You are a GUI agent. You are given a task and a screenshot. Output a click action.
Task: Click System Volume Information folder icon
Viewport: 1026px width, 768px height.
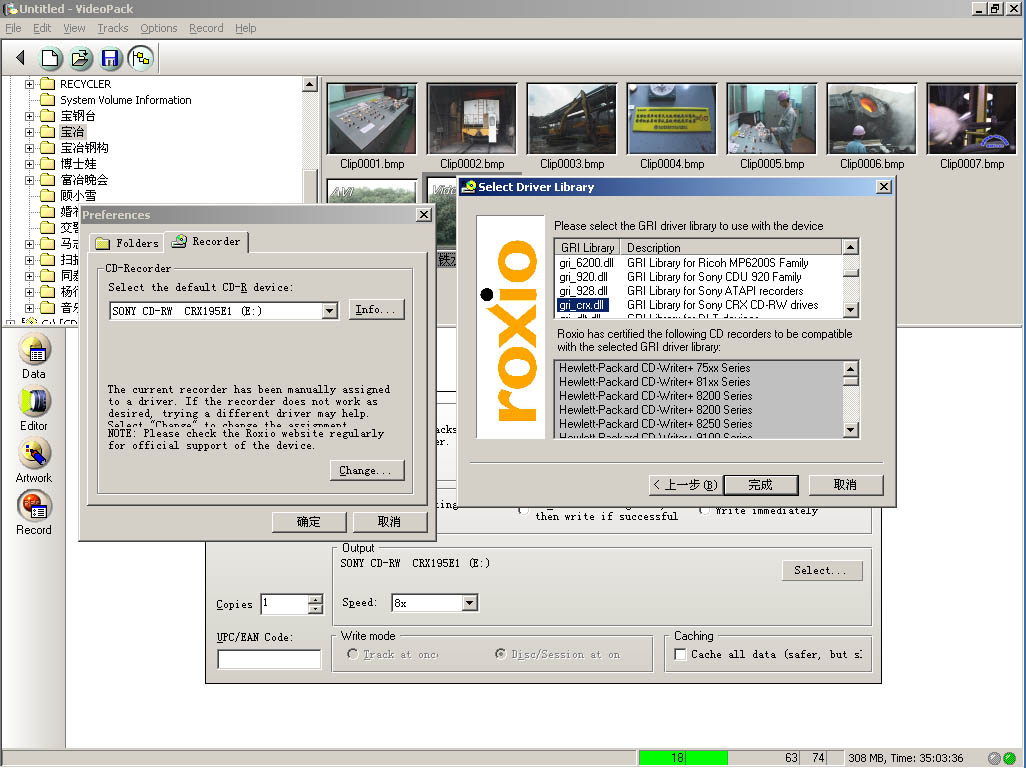coord(47,99)
